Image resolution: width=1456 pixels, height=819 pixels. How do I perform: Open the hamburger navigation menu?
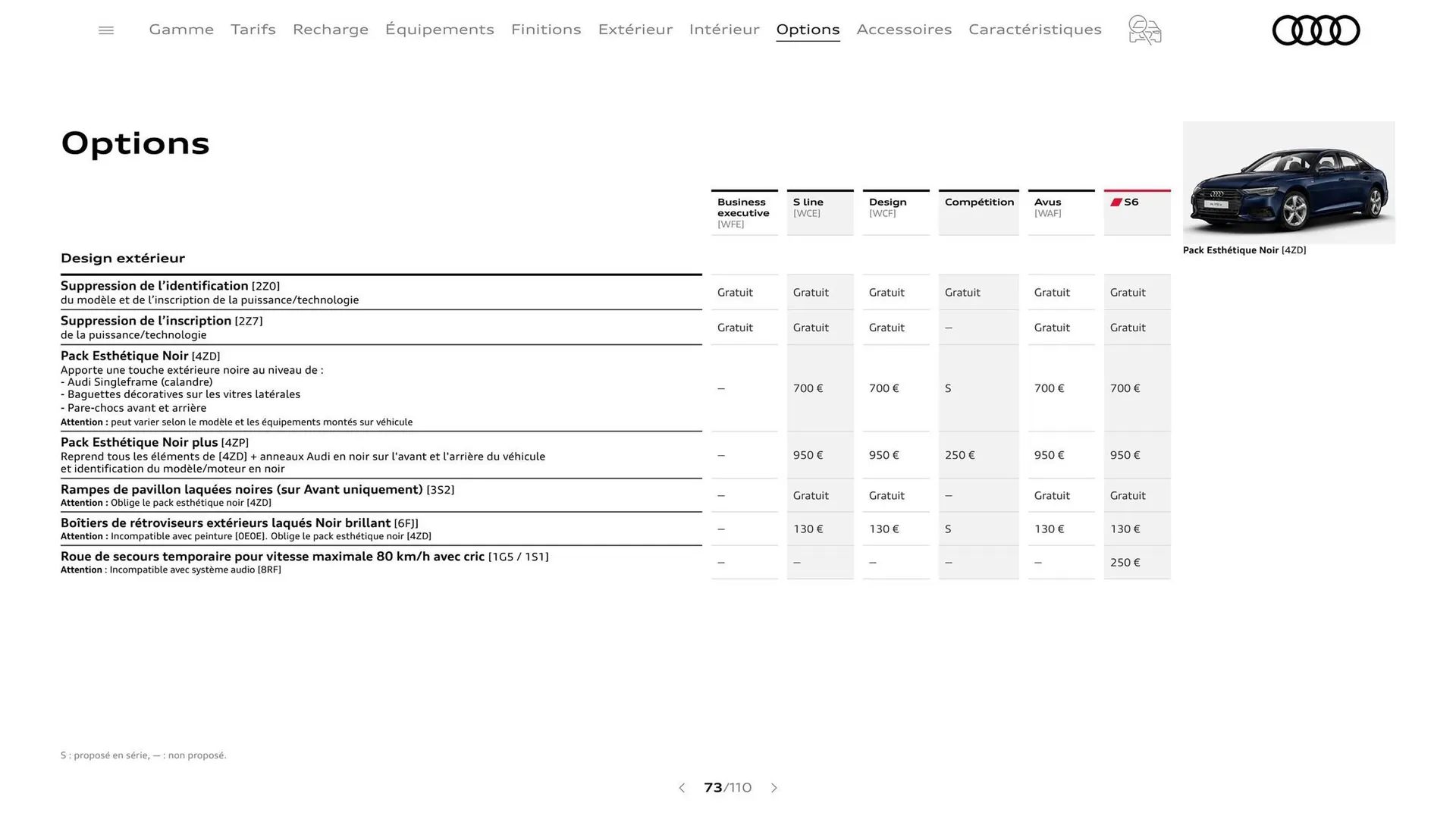click(x=105, y=30)
